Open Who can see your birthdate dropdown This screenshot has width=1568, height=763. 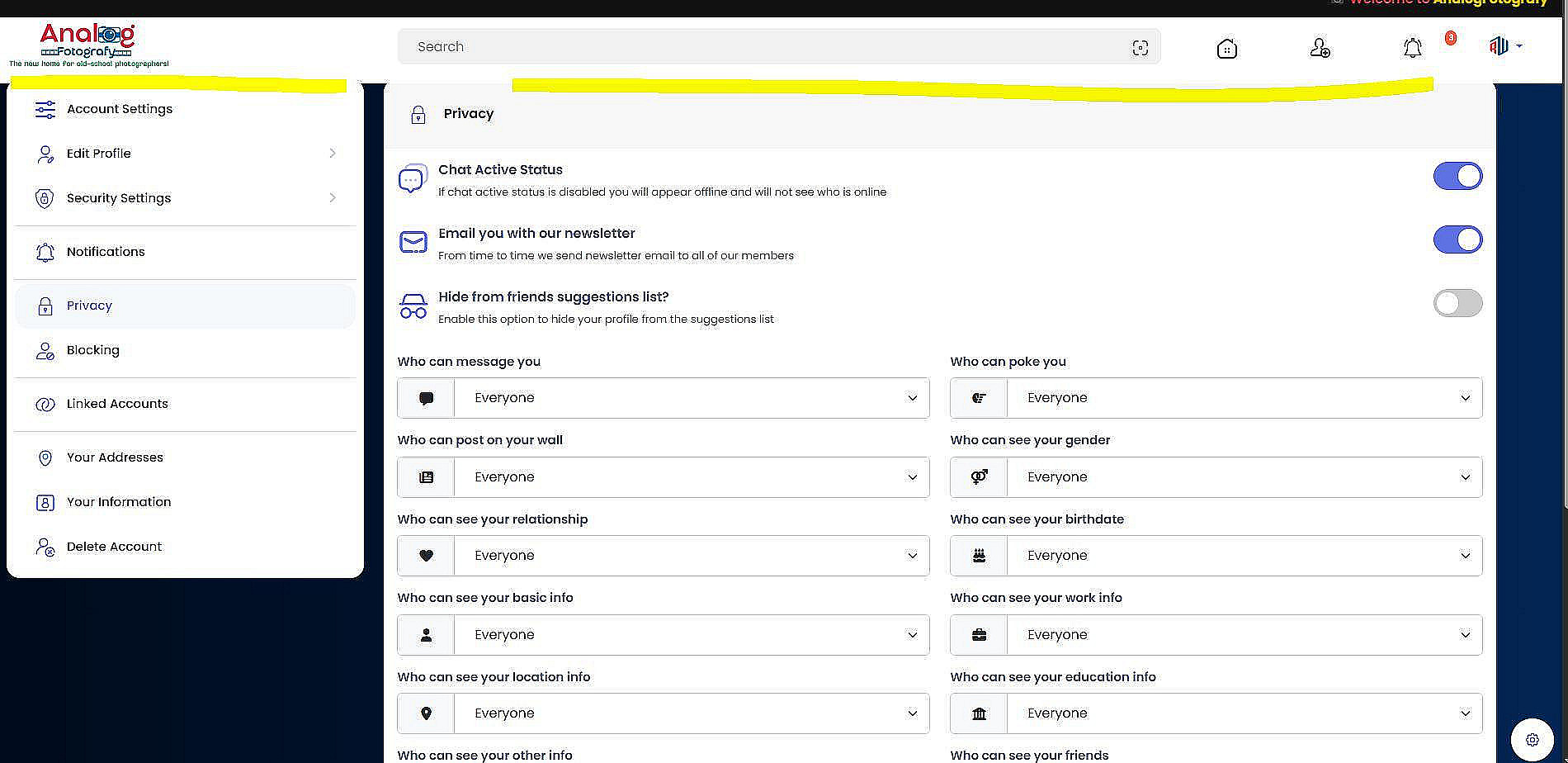pyautogui.click(x=1244, y=556)
